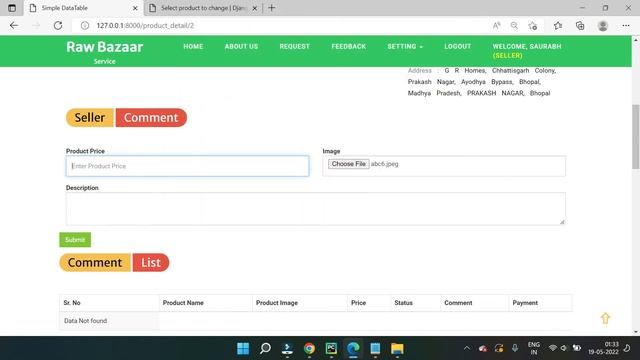The width and height of the screenshot is (640, 360).
Task: Open the volume tray icon
Action: click(564, 348)
